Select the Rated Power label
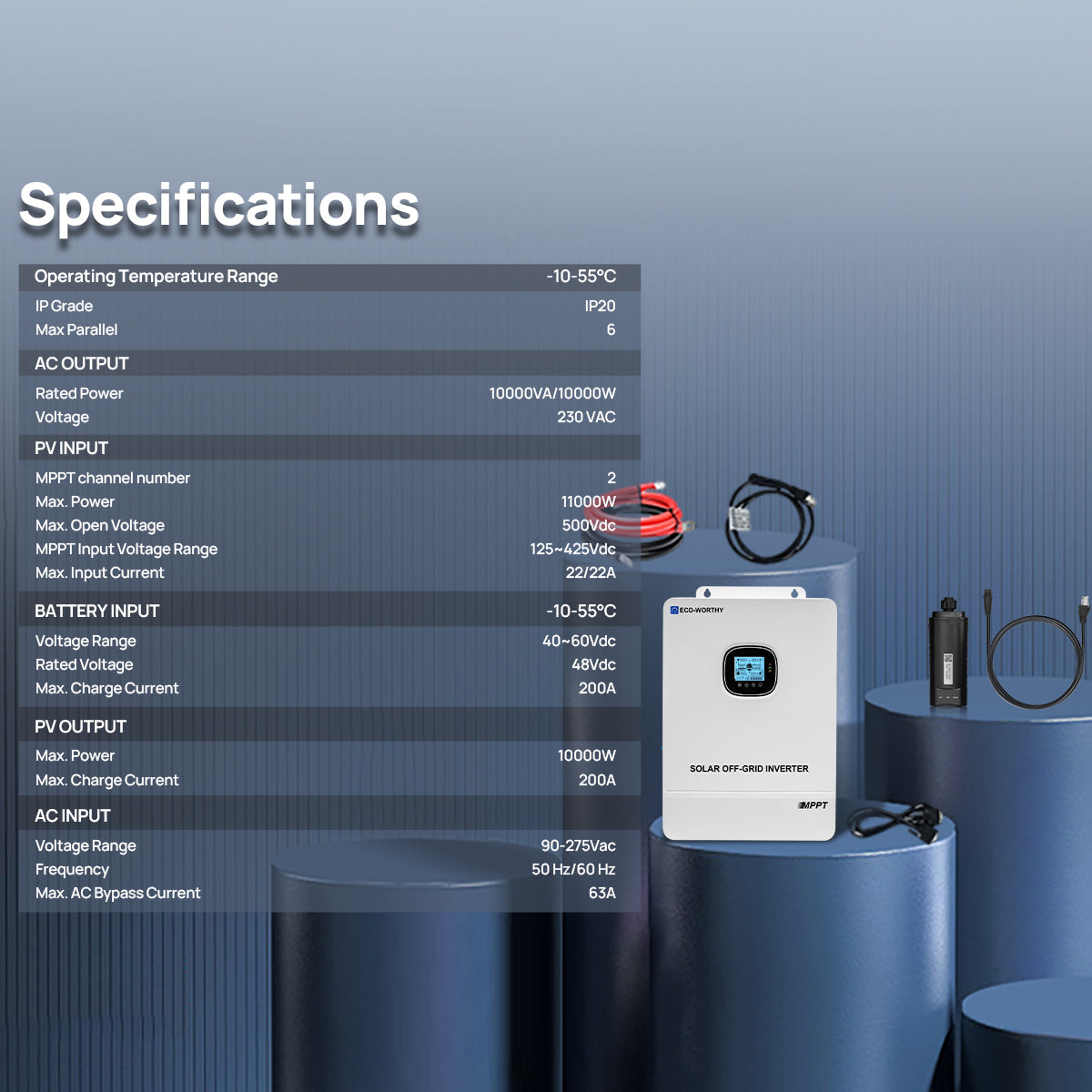 (x=79, y=393)
